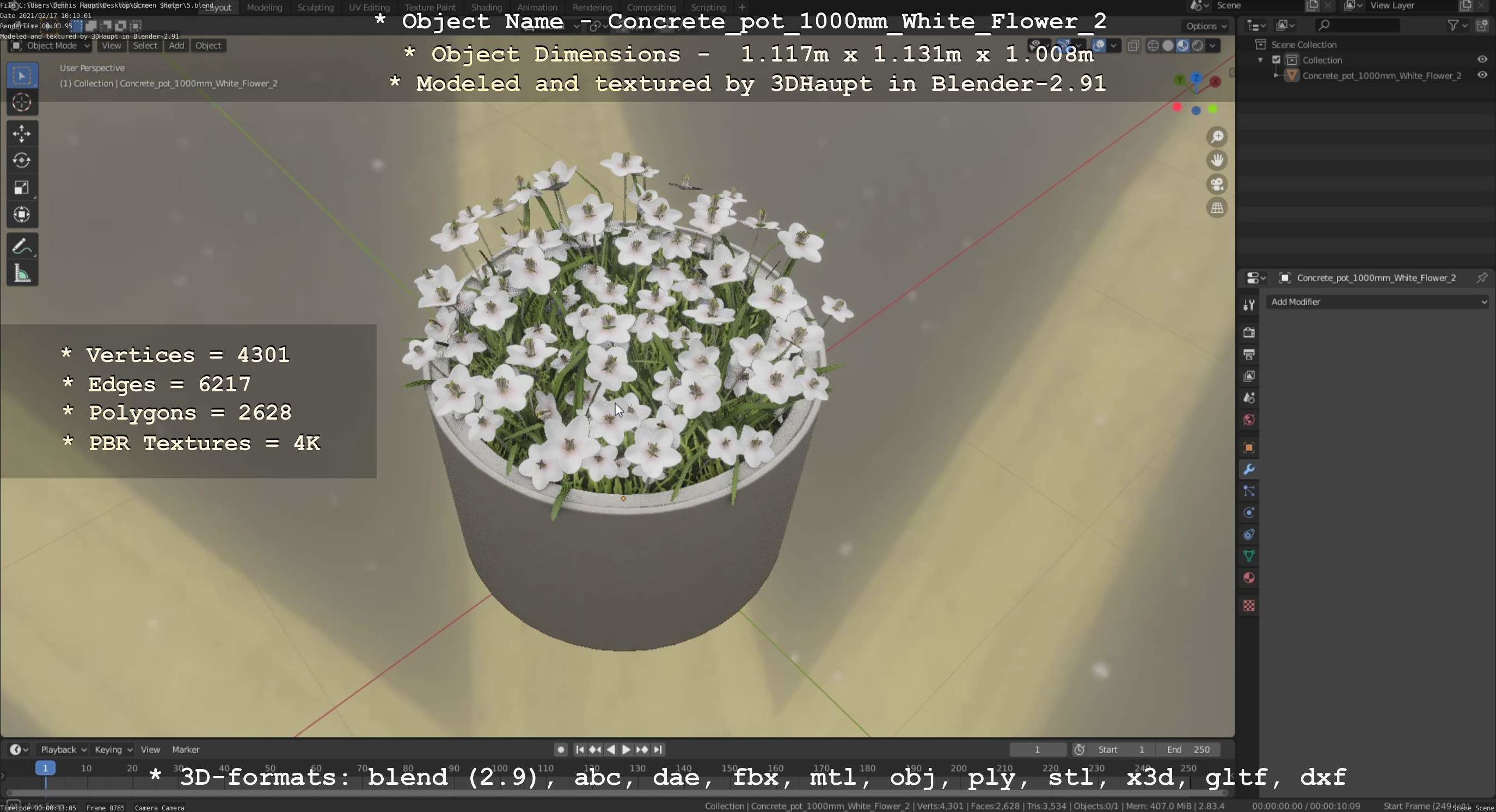
Task: Click the Zoom view magnifier icon
Action: pos(1217,137)
